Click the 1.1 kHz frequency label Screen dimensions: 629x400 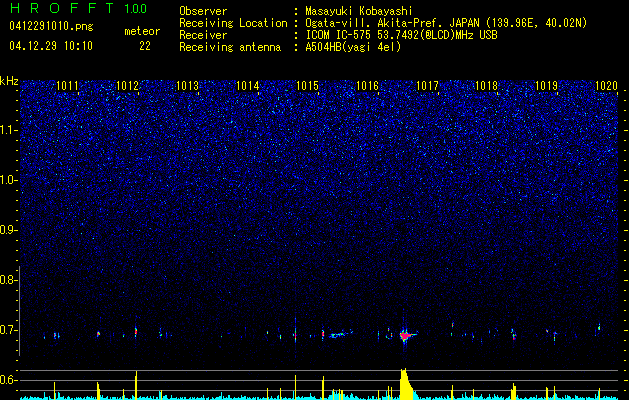8,130
